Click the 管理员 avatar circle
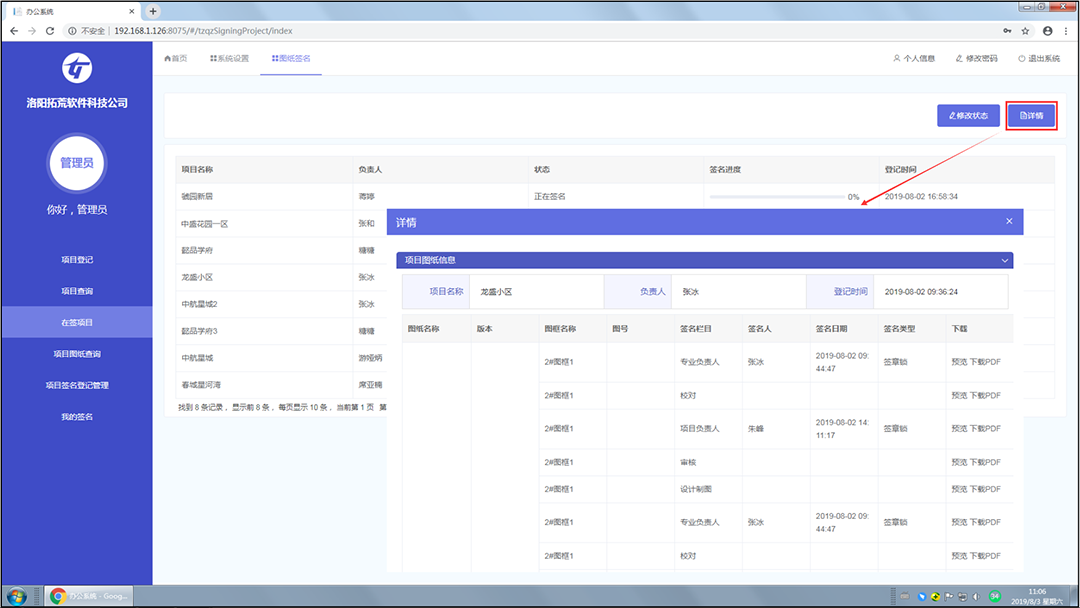This screenshot has height=608, width=1080. tap(76, 163)
